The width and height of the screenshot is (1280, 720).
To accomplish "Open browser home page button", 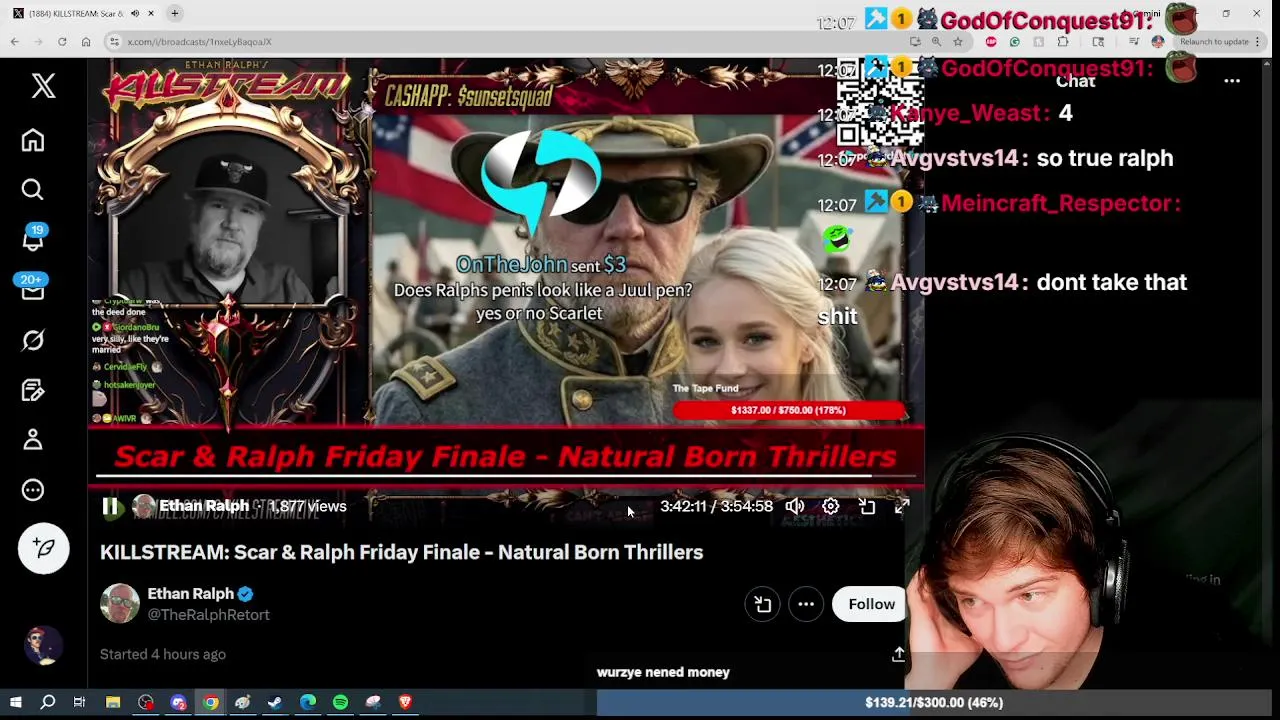I will [x=86, y=42].
